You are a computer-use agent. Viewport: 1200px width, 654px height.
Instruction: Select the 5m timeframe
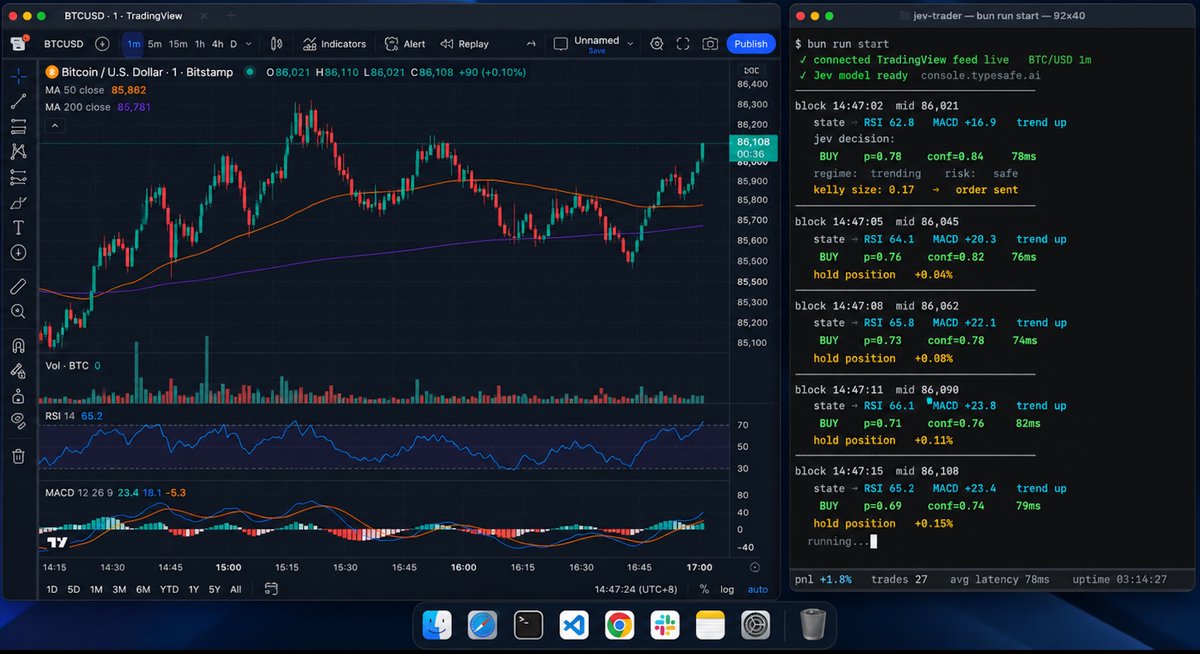[155, 44]
